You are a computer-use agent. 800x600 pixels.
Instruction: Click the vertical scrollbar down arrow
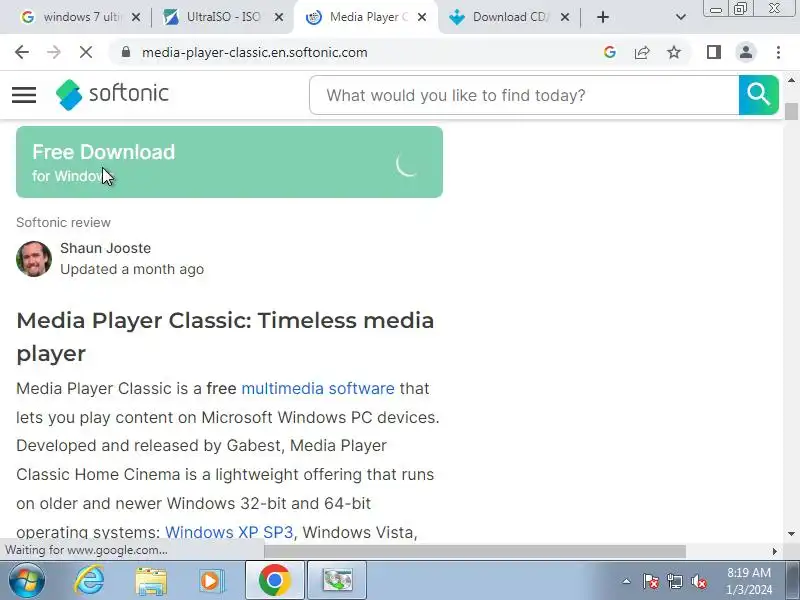(x=791, y=534)
